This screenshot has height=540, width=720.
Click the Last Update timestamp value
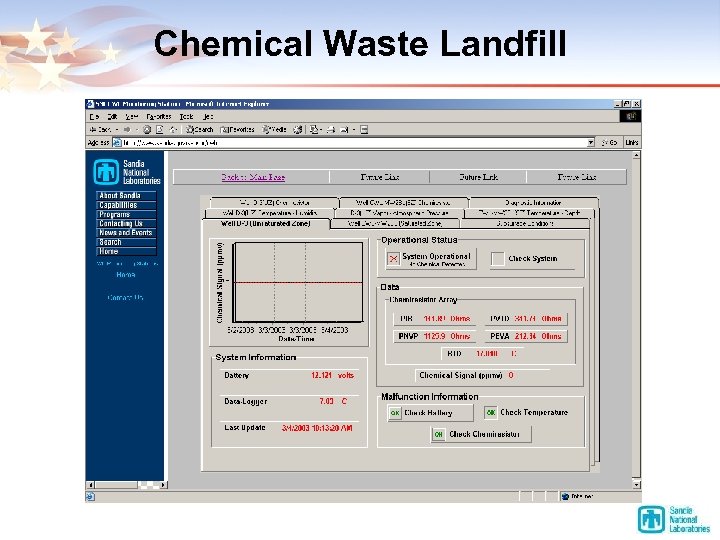point(317,428)
